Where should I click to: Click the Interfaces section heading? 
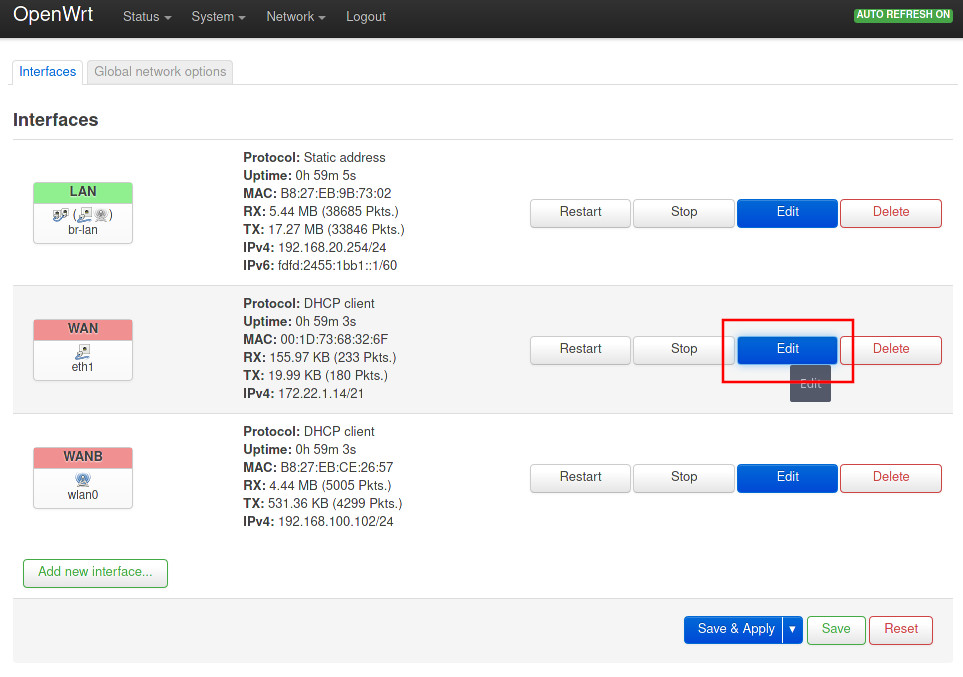coord(55,120)
